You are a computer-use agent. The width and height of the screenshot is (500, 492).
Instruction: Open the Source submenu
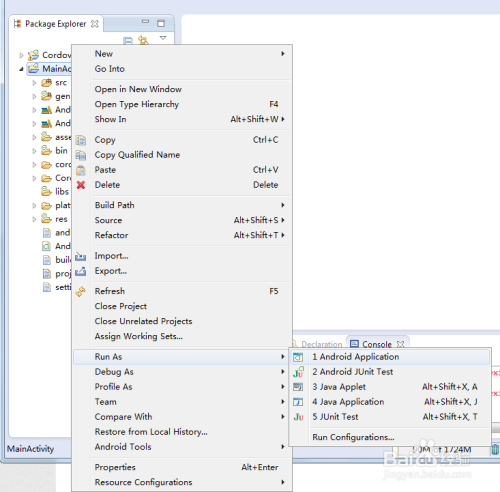click(182, 220)
